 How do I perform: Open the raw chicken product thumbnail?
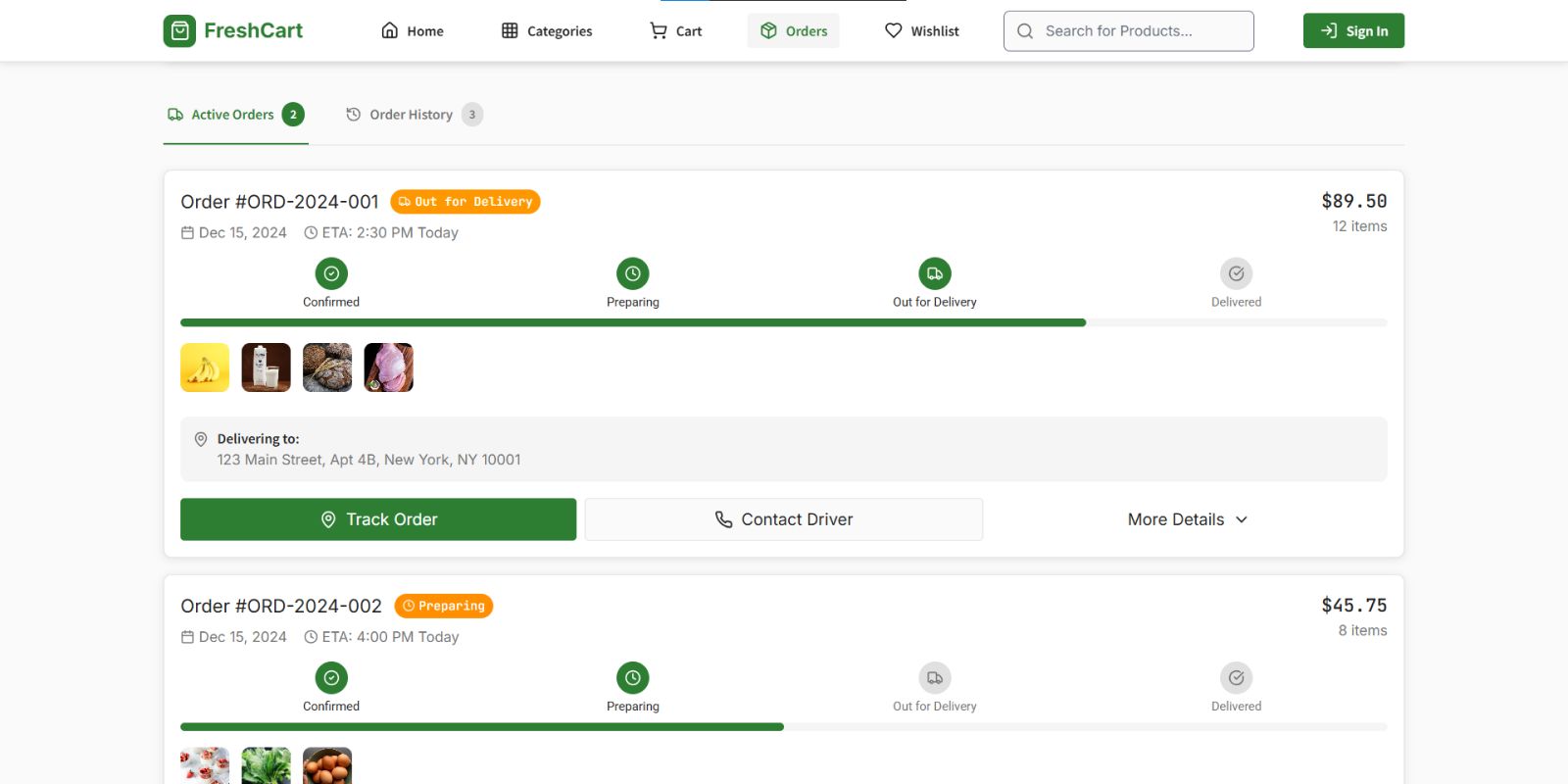point(389,367)
